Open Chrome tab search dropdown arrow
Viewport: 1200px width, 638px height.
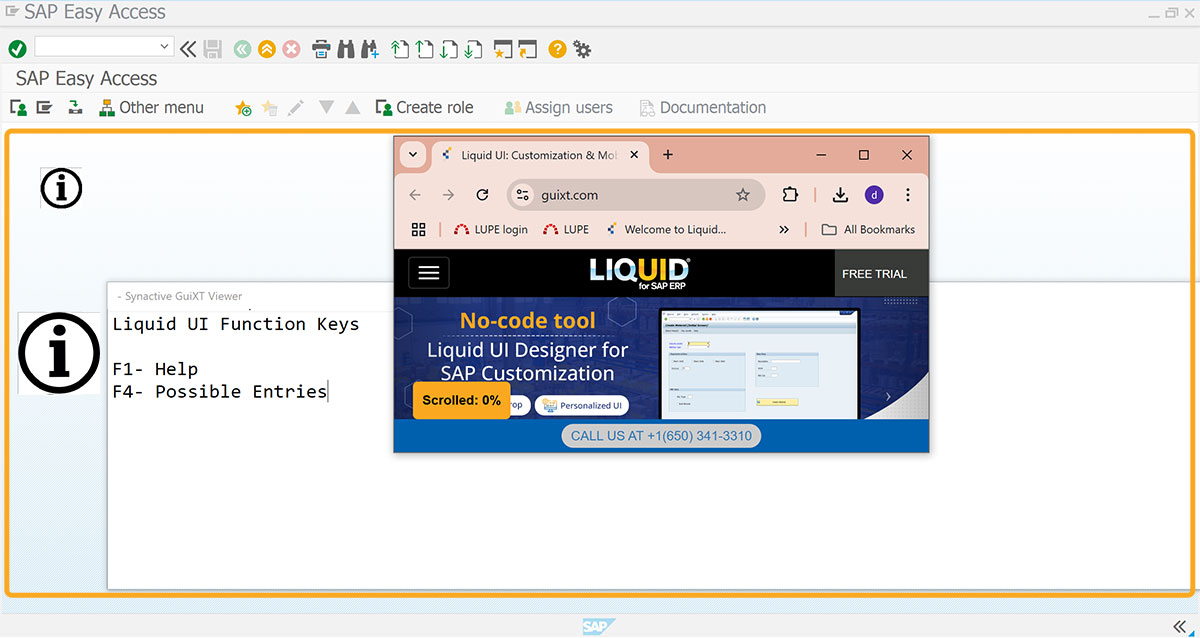pos(413,155)
